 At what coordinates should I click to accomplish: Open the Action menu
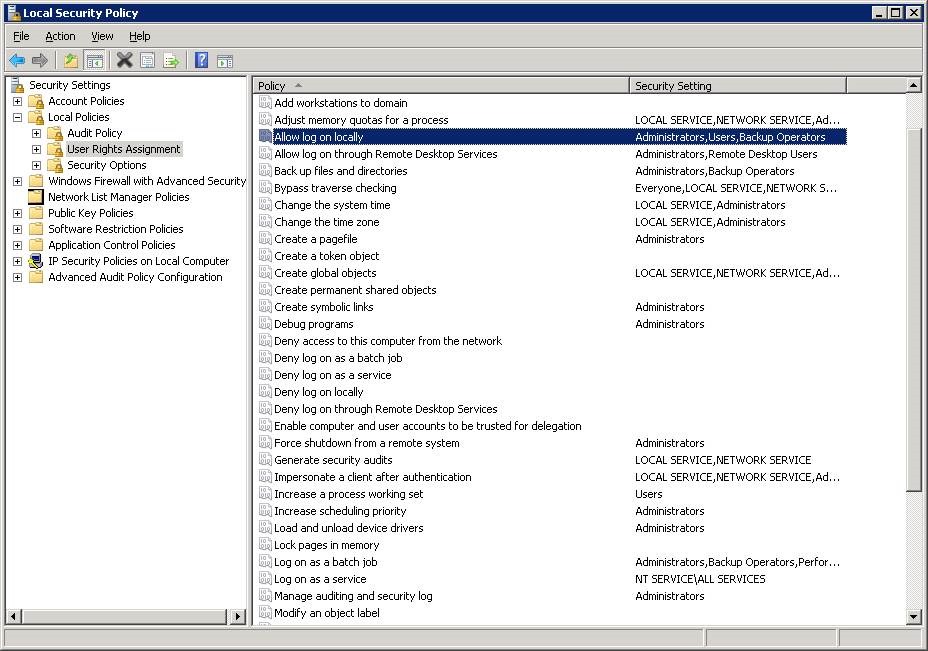(60, 36)
